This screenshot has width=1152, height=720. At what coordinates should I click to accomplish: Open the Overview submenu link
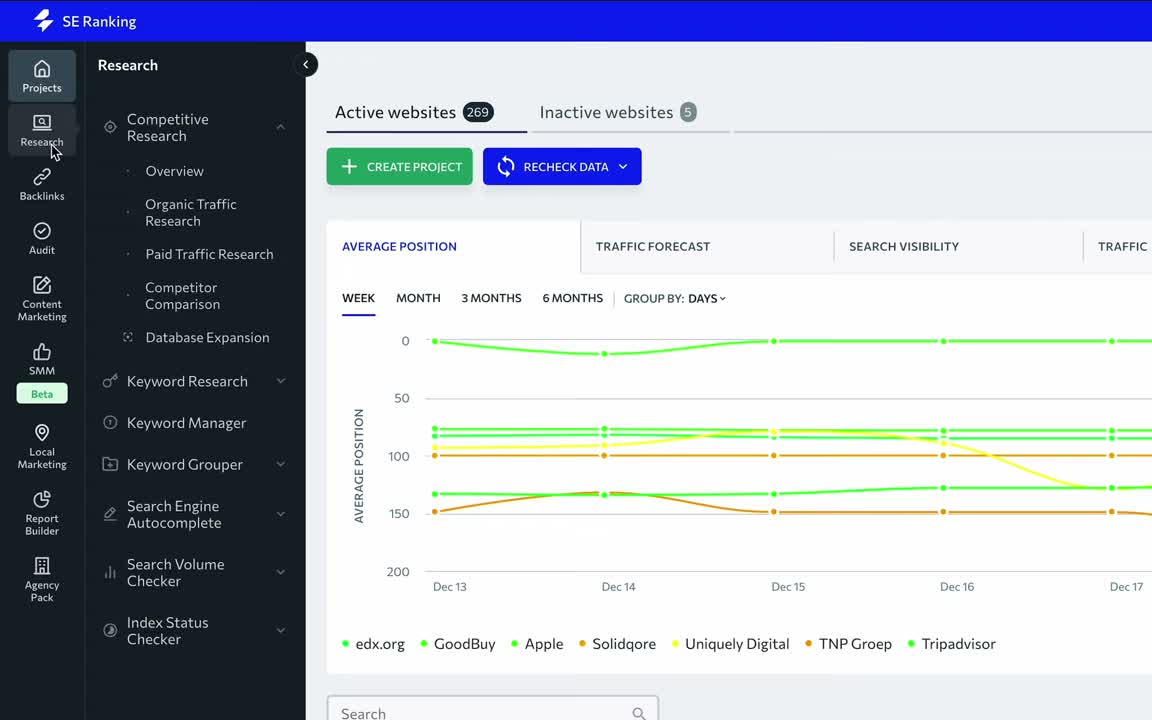(x=174, y=171)
